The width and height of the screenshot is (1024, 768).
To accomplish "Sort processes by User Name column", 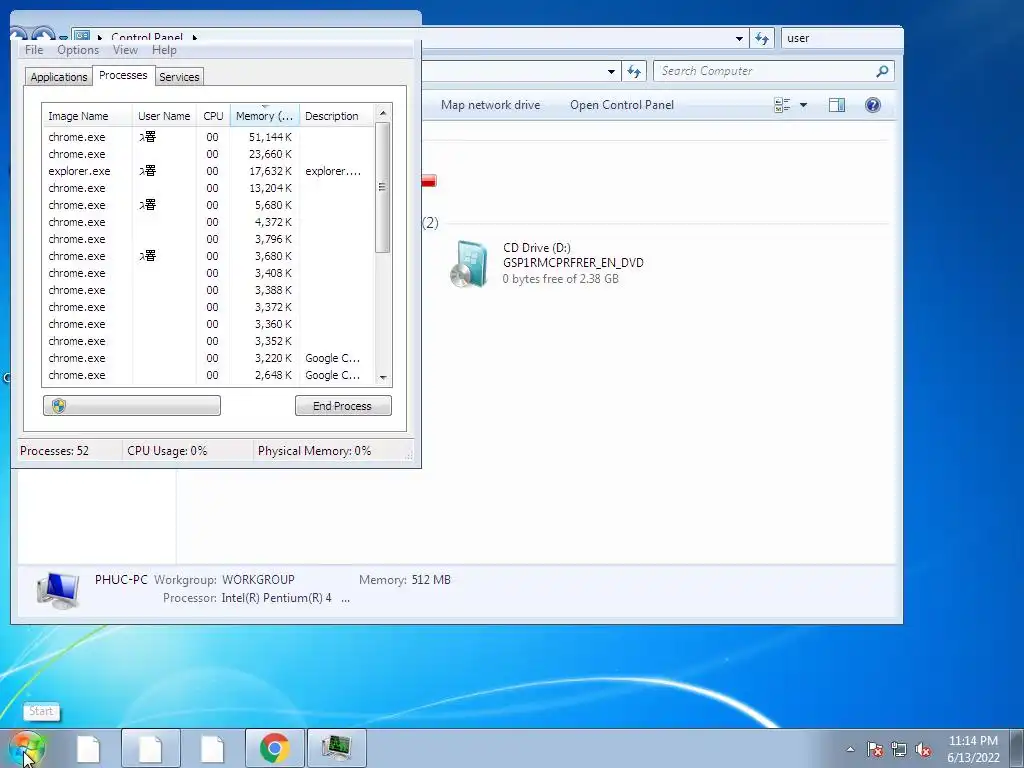I will [164, 116].
